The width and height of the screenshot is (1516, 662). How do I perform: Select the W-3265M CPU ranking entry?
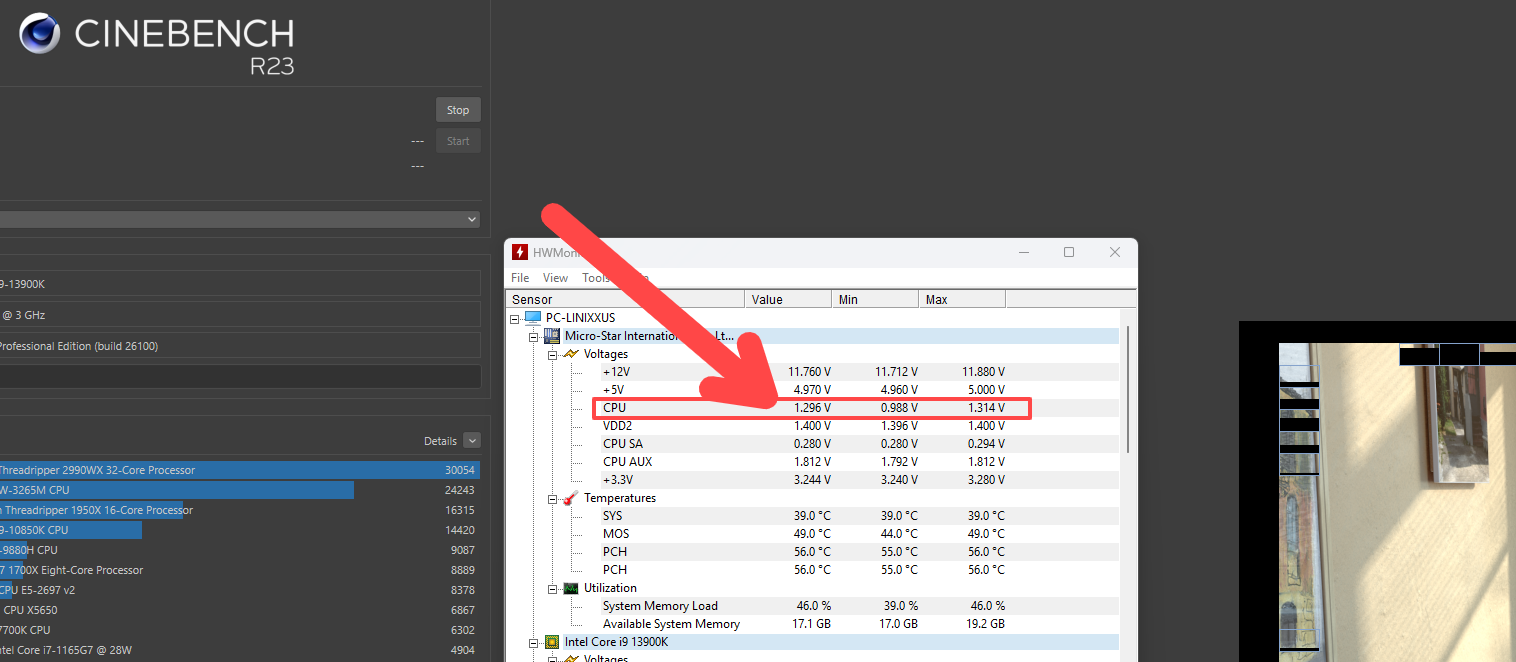click(240, 490)
